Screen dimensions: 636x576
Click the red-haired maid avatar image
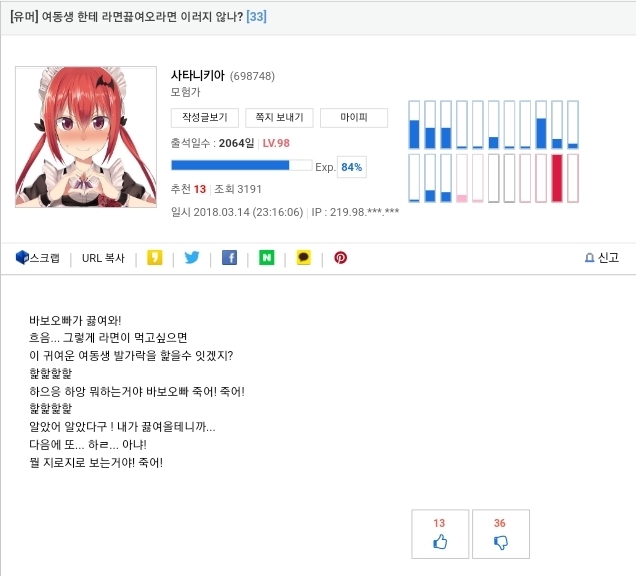click(x=86, y=137)
